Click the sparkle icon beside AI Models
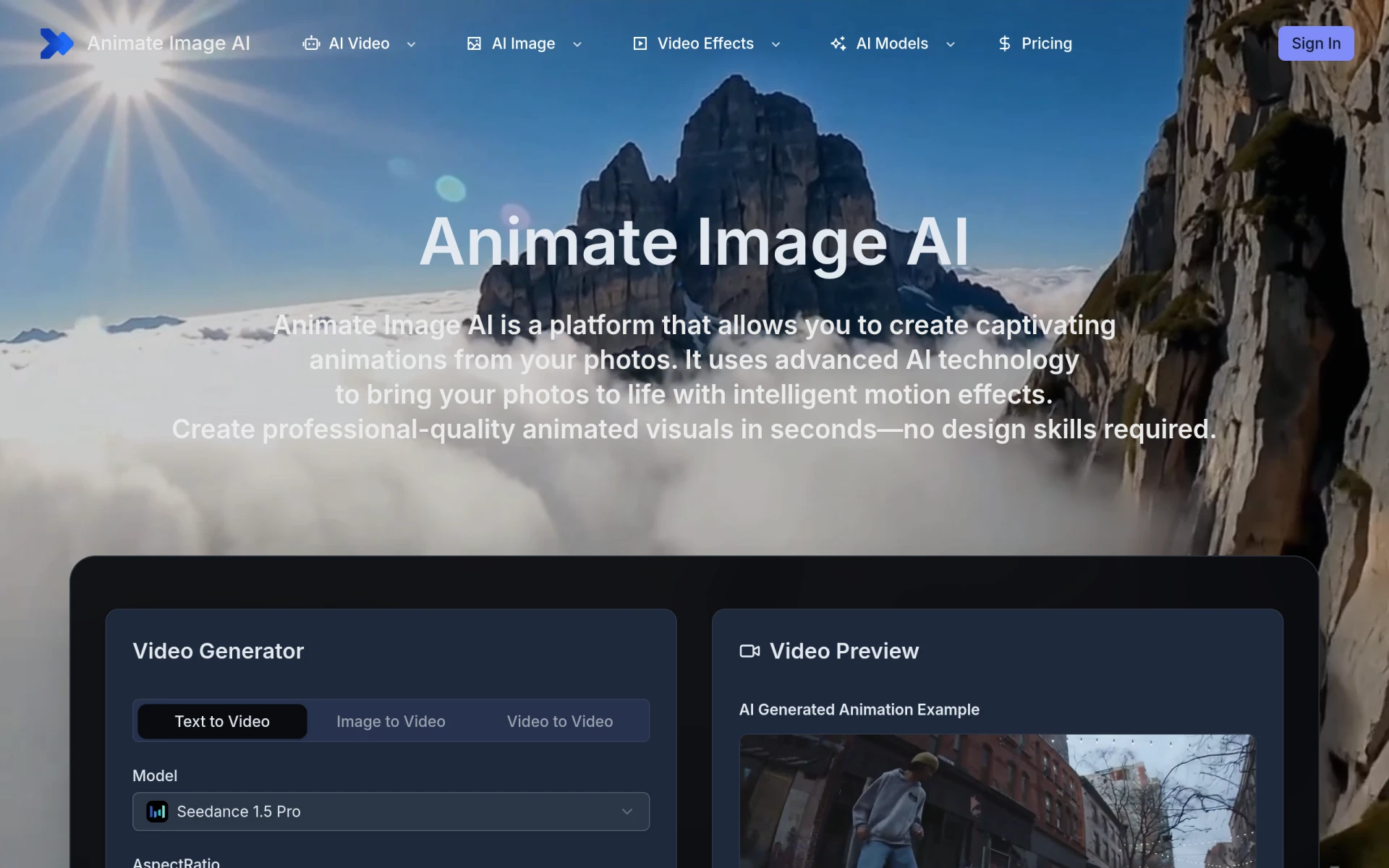 (x=838, y=43)
